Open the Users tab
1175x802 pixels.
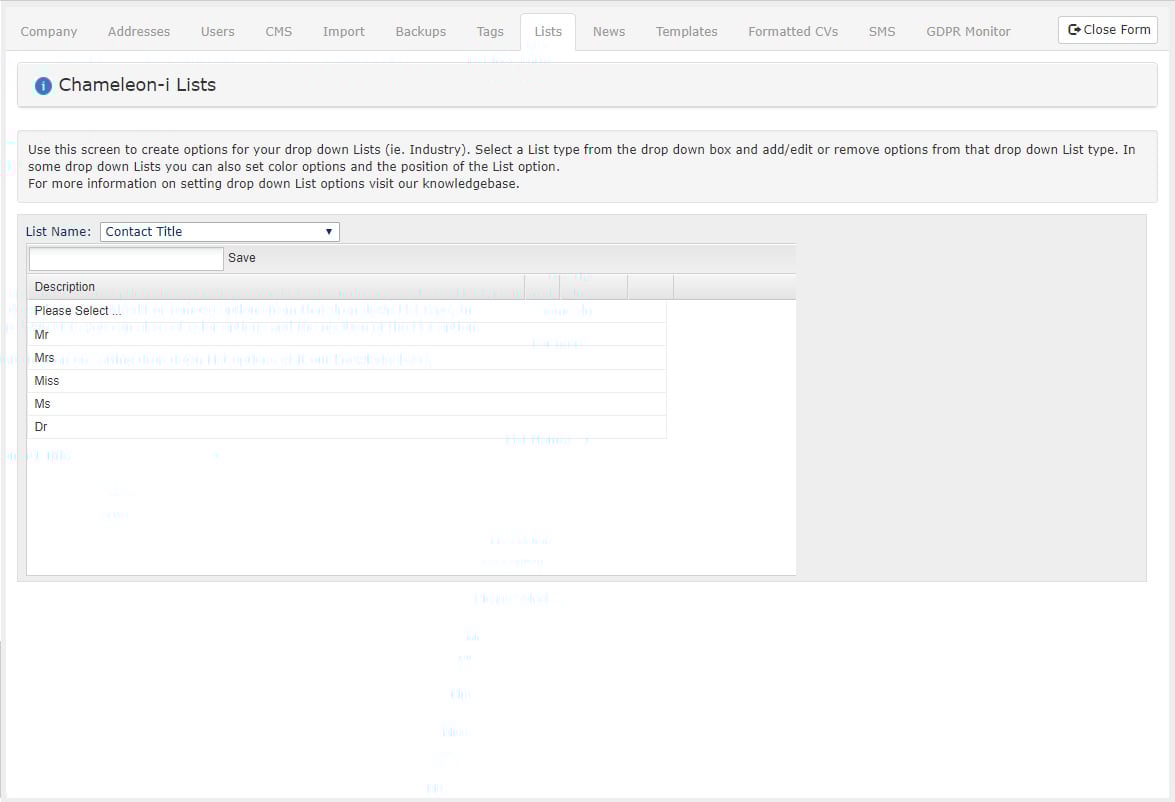(x=217, y=31)
